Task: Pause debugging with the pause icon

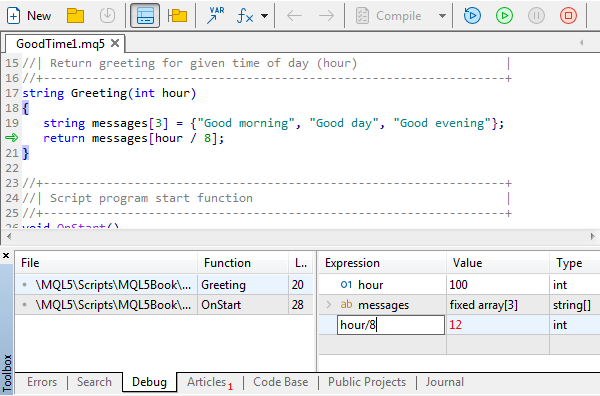Action: (536, 16)
